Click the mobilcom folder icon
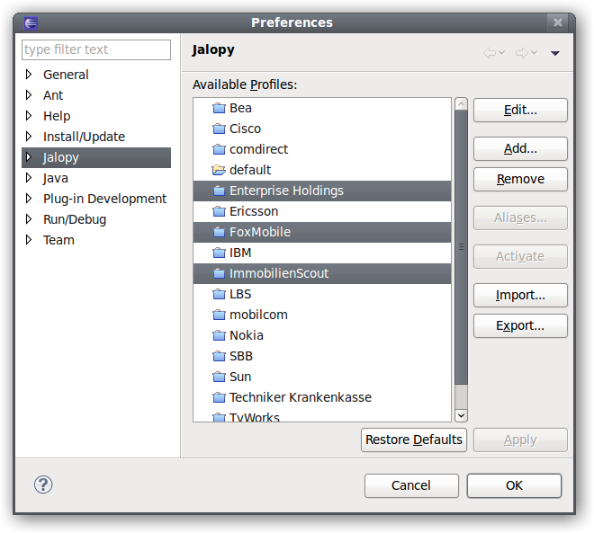This screenshot has width=594, height=533. (219, 315)
